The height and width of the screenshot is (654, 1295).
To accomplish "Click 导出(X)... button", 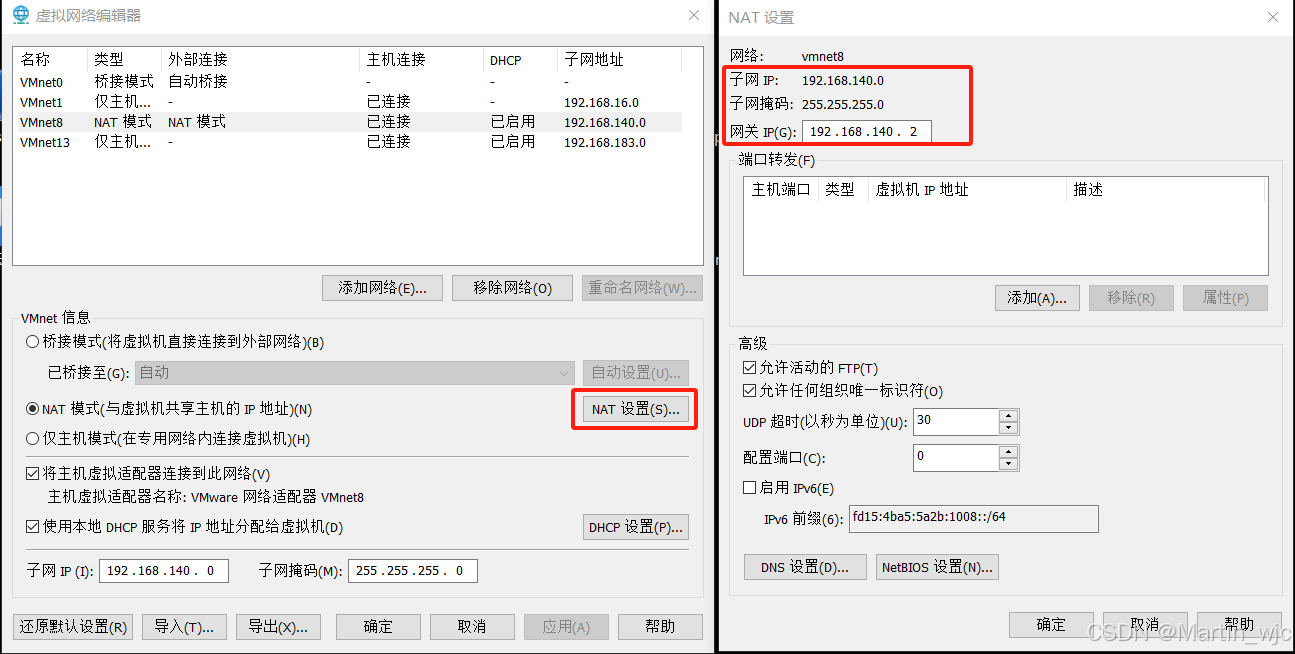I will (278, 627).
